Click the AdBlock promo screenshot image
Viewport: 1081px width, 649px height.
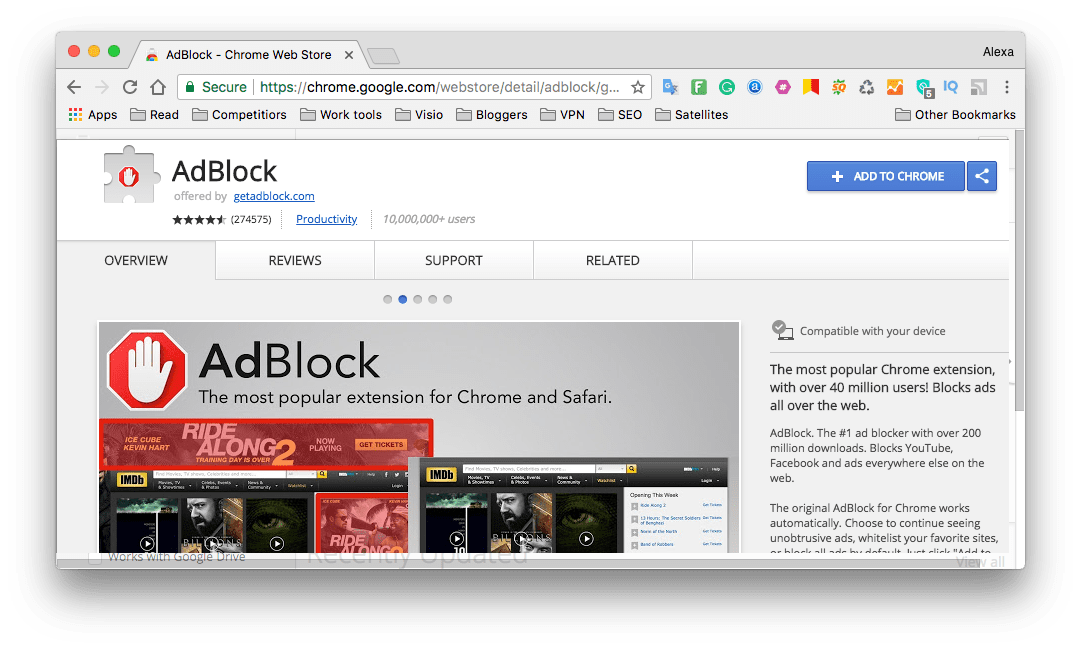pyautogui.click(x=419, y=437)
